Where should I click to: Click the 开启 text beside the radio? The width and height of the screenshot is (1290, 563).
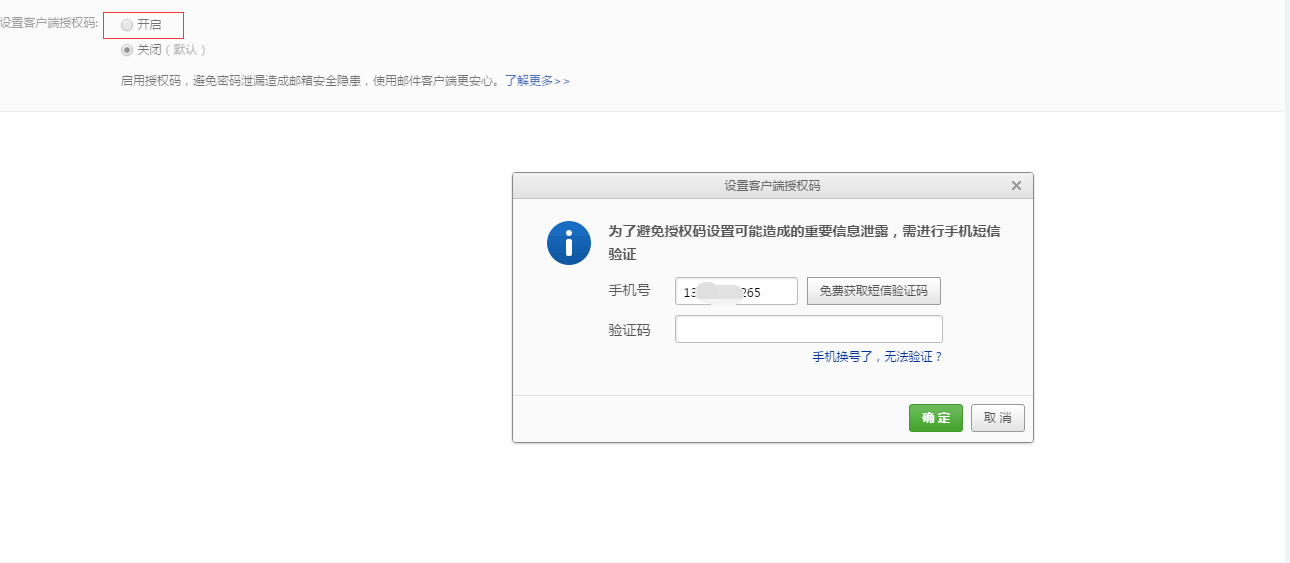[149, 24]
